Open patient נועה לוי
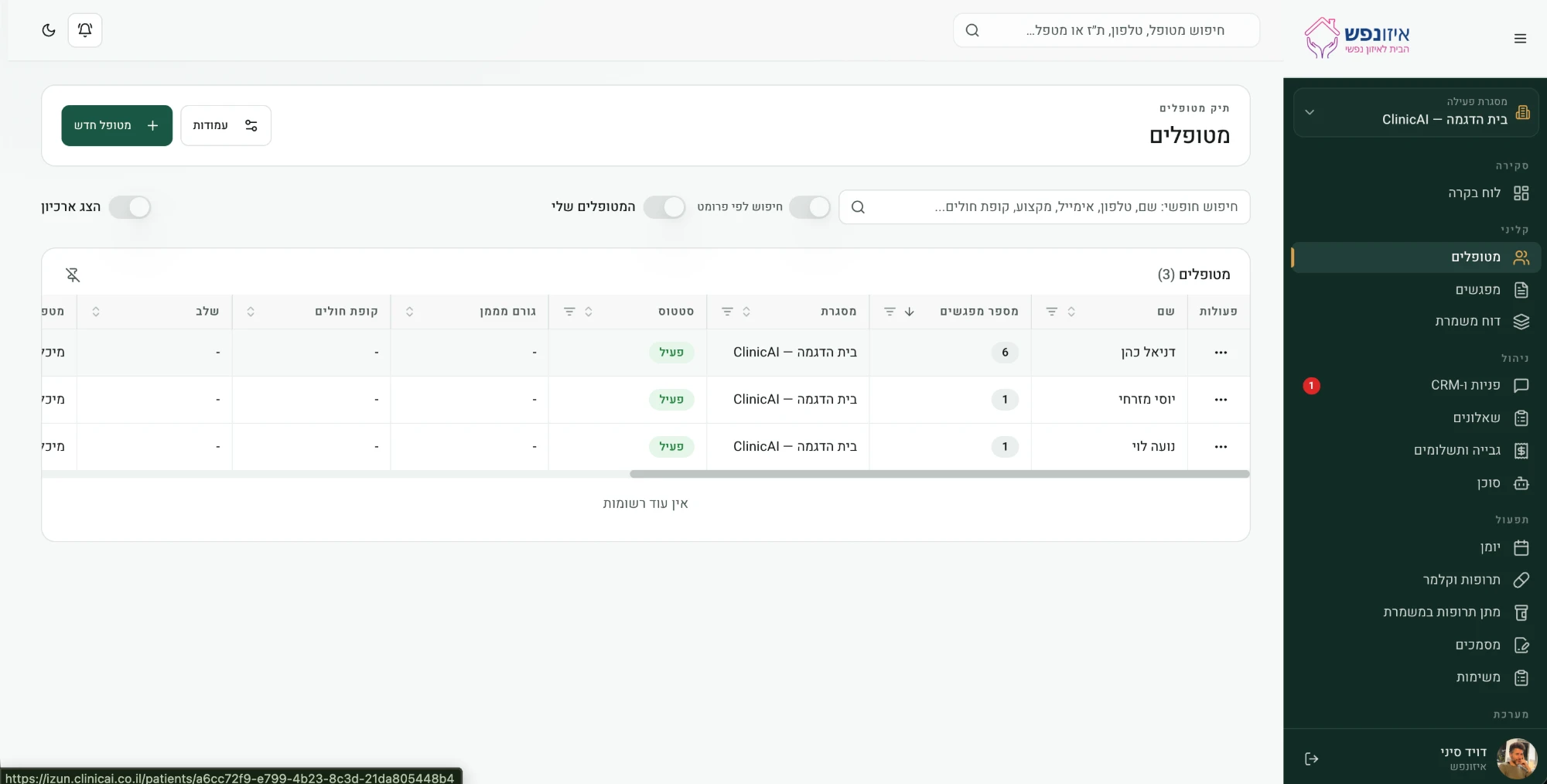 [x=1153, y=447]
